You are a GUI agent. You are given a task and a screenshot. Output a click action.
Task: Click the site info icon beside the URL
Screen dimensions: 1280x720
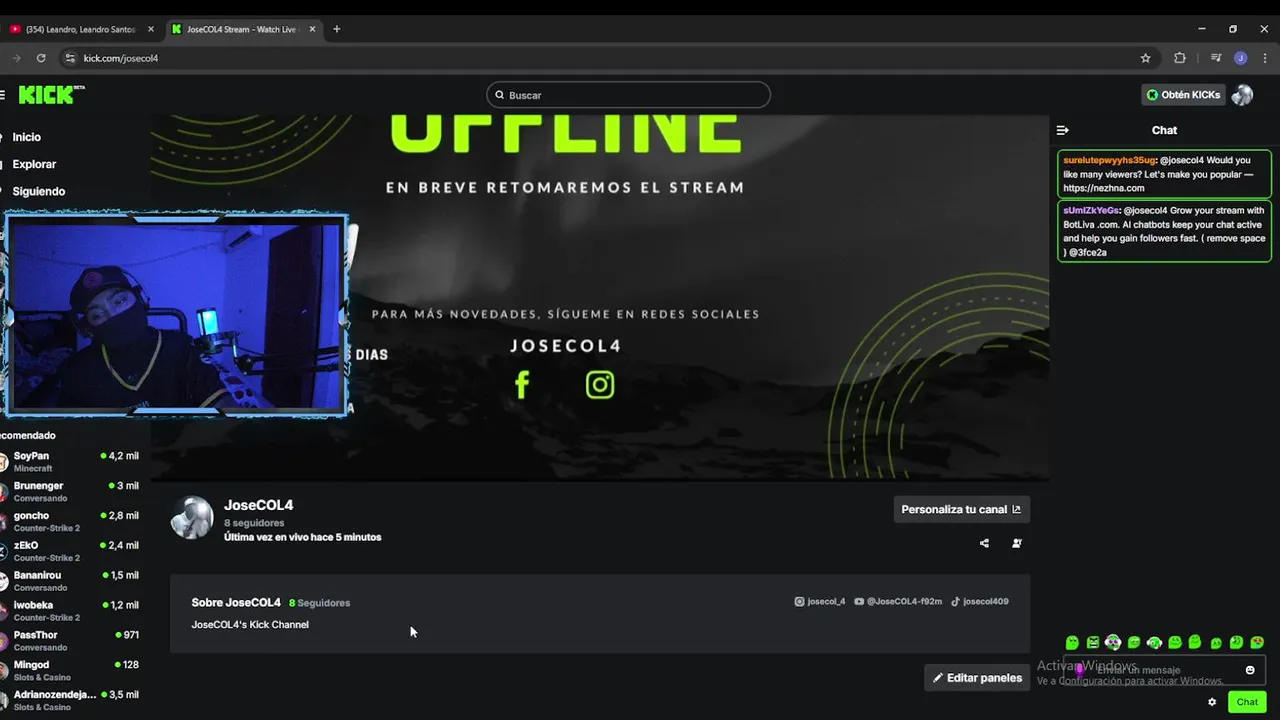pyautogui.click(x=70, y=58)
